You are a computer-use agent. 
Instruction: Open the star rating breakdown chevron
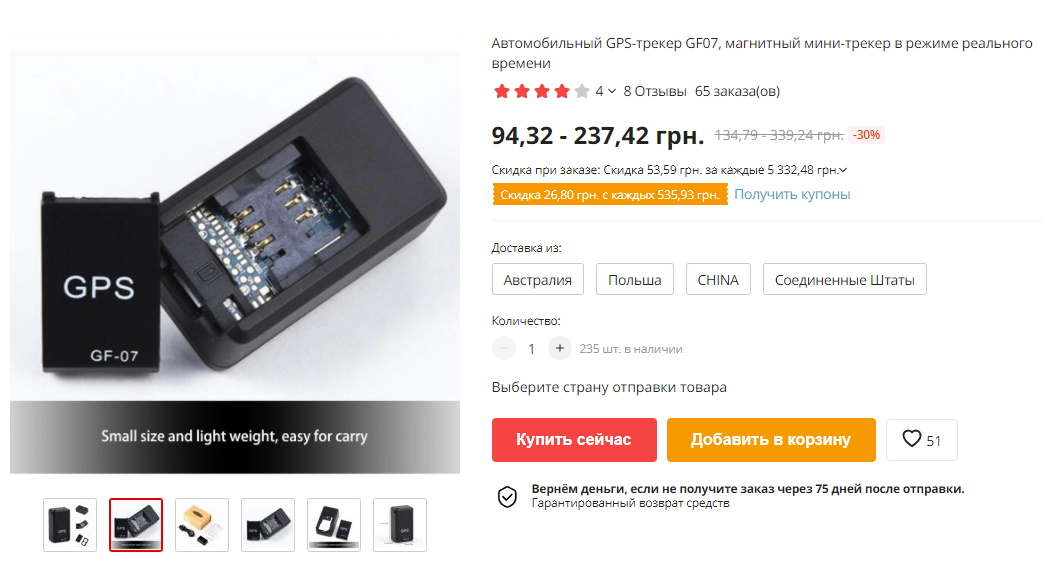pyautogui.click(x=612, y=91)
